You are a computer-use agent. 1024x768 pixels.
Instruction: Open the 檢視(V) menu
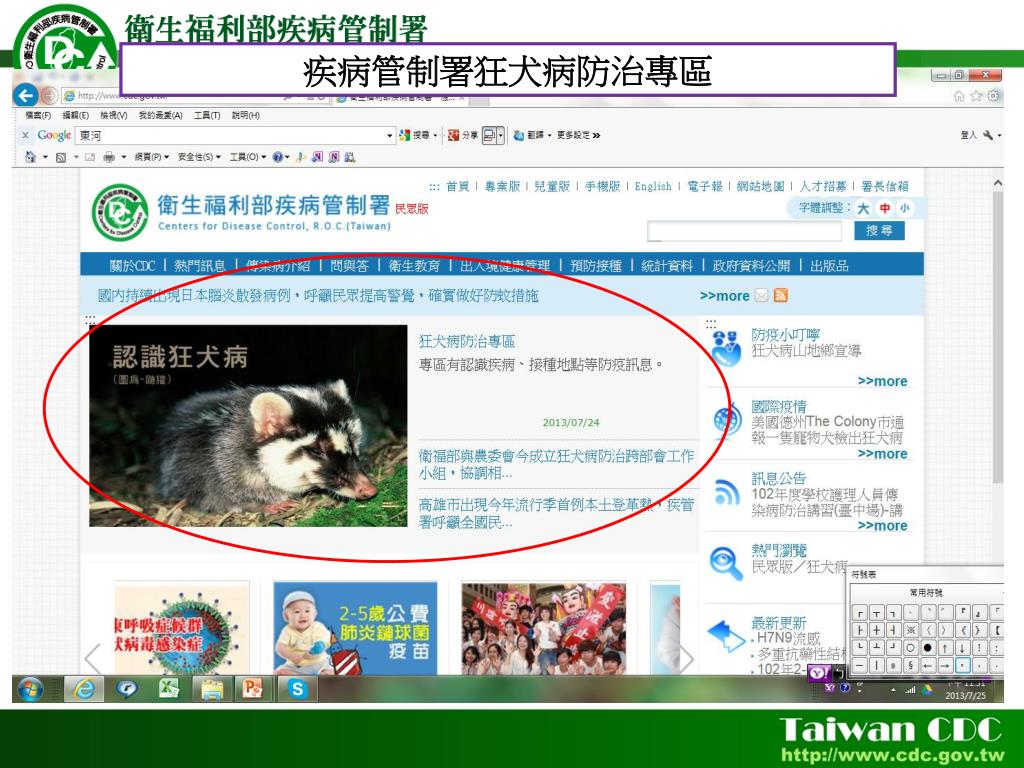coord(114,115)
